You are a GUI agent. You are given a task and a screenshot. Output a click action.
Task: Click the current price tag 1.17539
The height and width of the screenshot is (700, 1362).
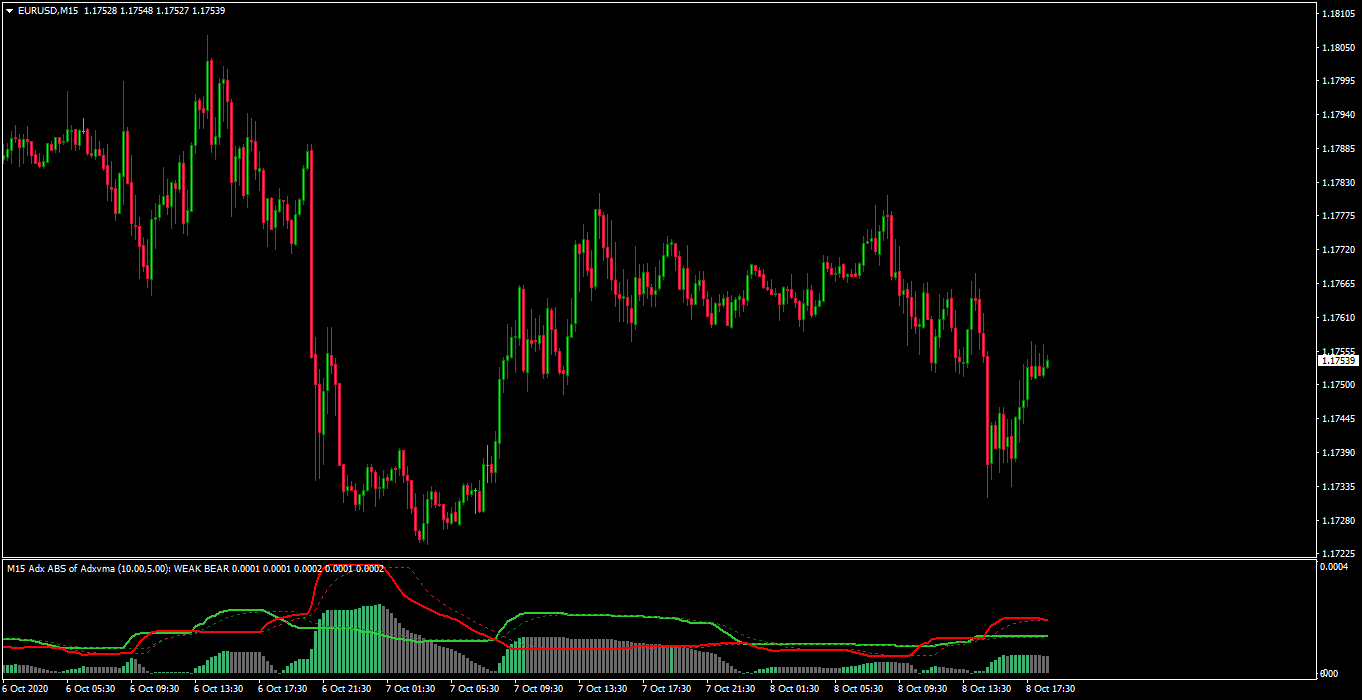pyautogui.click(x=1338, y=360)
